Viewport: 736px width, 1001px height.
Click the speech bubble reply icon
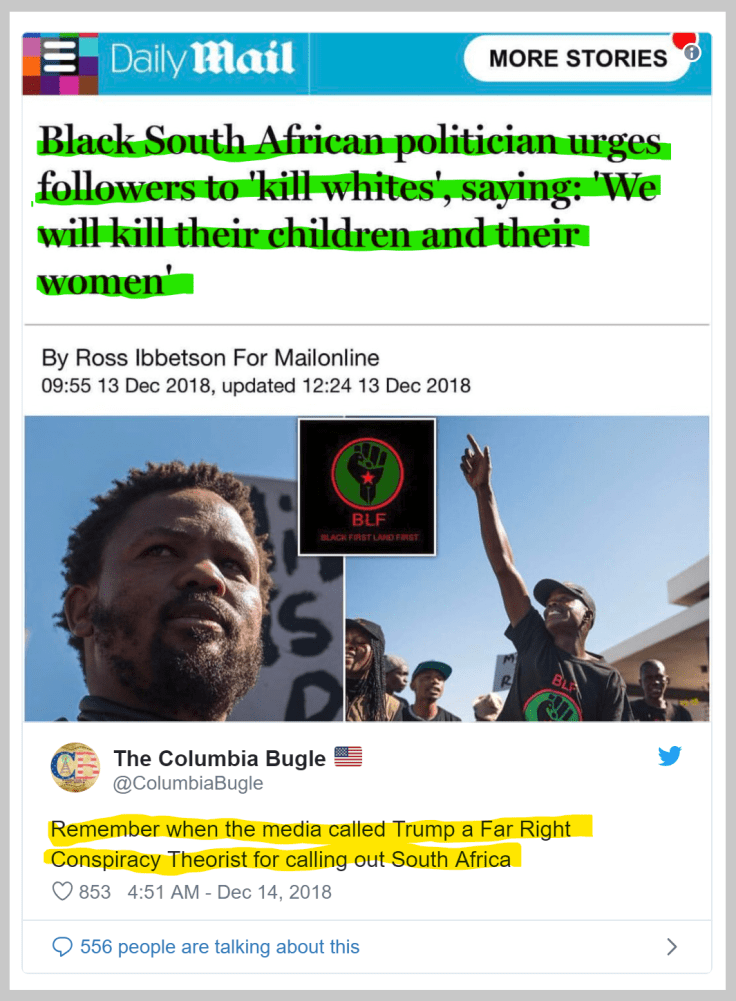(x=62, y=947)
